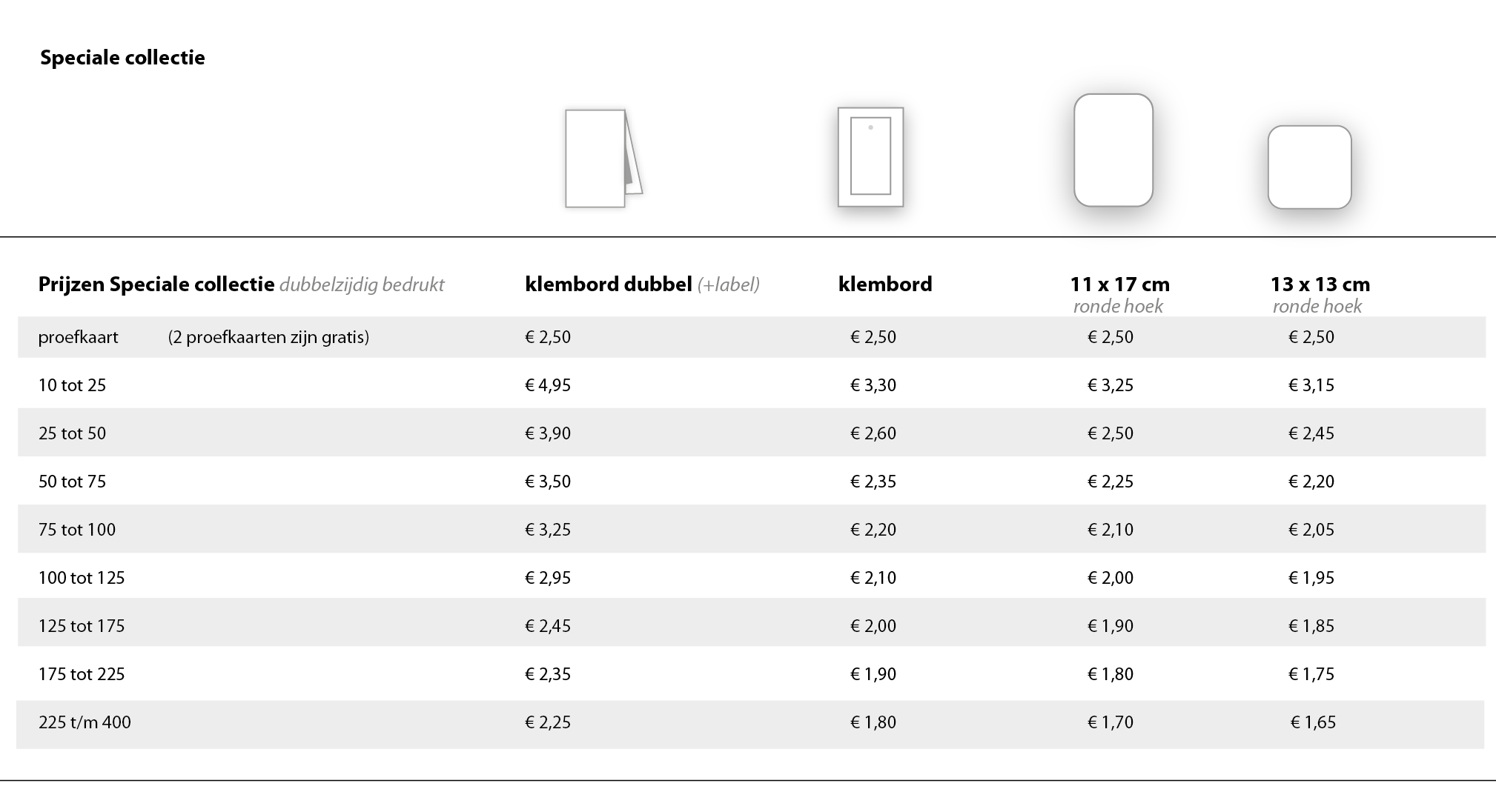The width and height of the screenshot is (1496, 812).
Task: Click the klembord dubbel folded card icon
Action: point(603,159)
